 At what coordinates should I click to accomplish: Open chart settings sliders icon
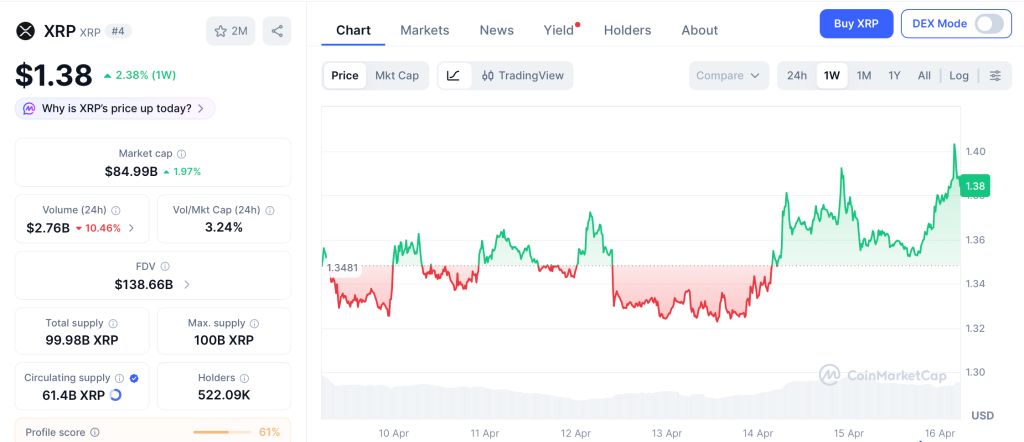pyautogui.click(x=995, y=75)
